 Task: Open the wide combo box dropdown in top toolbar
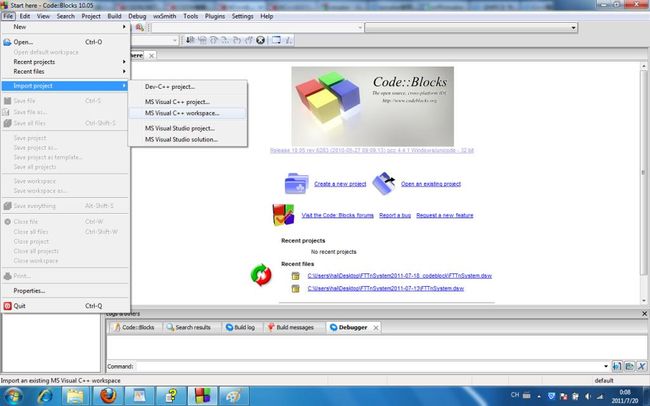tap(359, 28)
